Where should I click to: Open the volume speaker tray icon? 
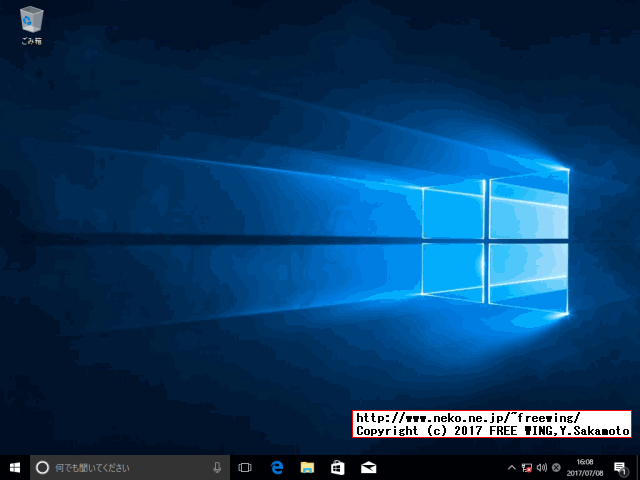[542, 467]
